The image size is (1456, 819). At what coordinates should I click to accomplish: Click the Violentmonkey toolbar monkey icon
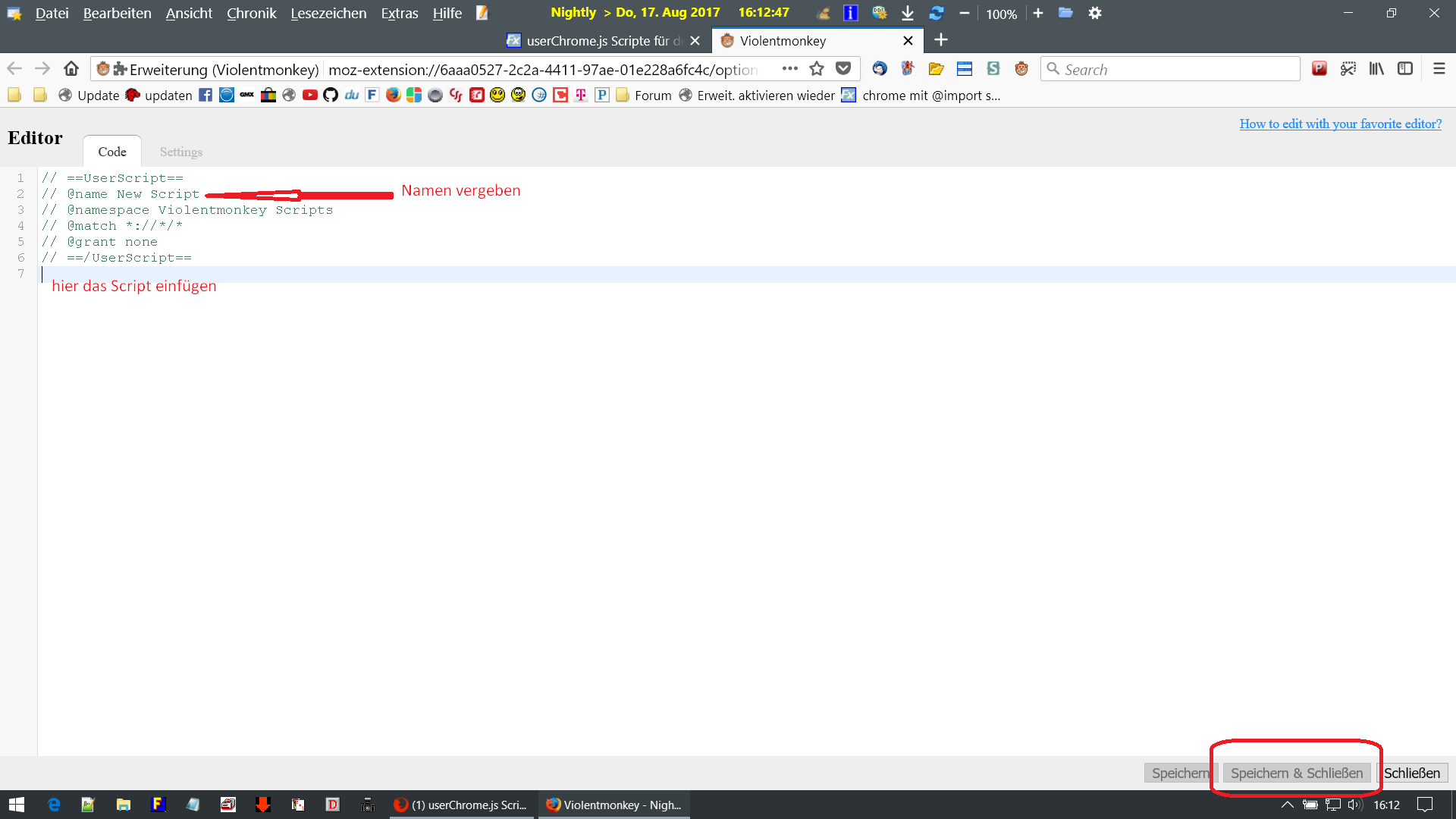click(x=1021, y=69)
